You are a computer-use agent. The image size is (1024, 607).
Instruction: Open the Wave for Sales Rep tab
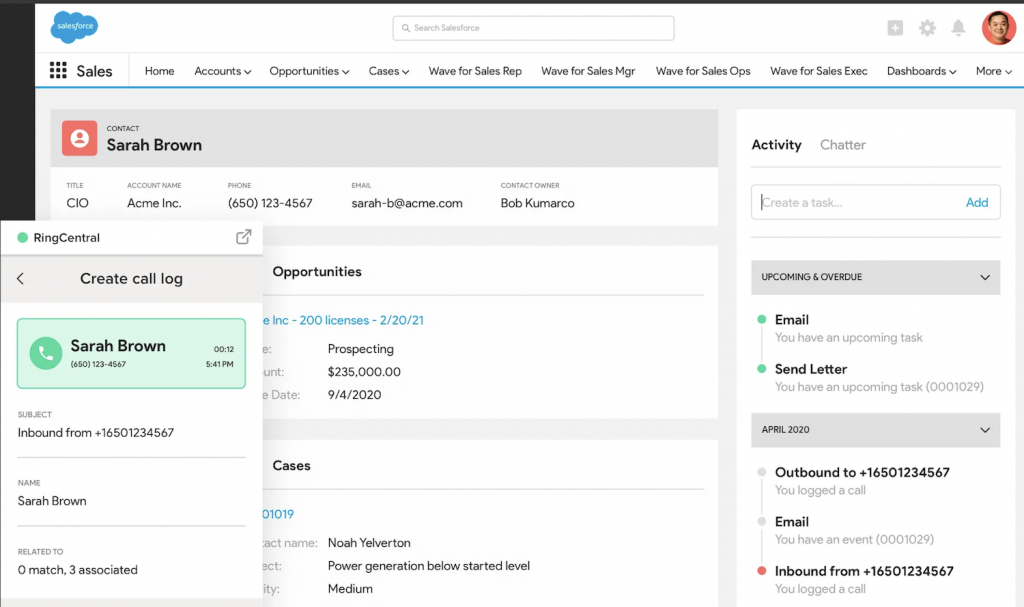(475, 71)
